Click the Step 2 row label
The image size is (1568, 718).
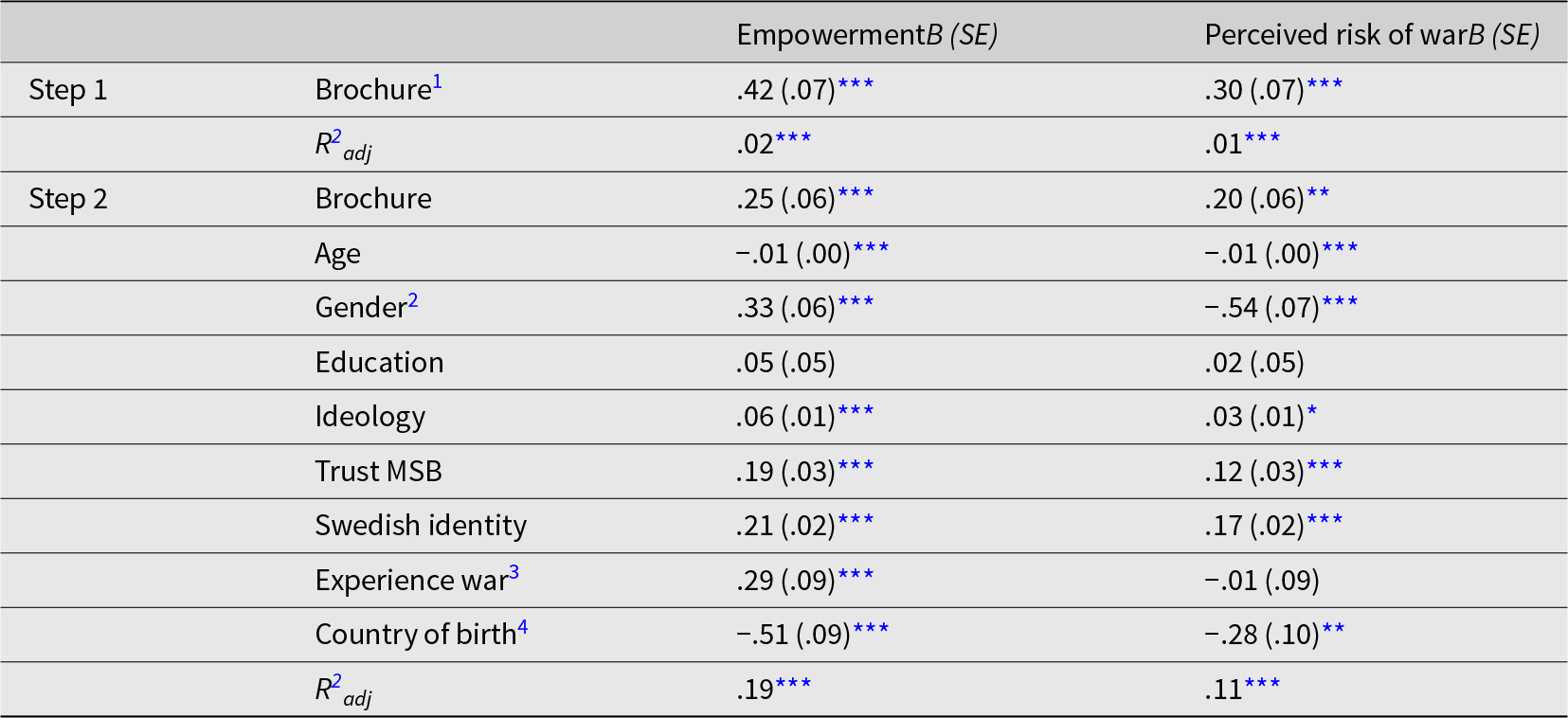[68, 199]
